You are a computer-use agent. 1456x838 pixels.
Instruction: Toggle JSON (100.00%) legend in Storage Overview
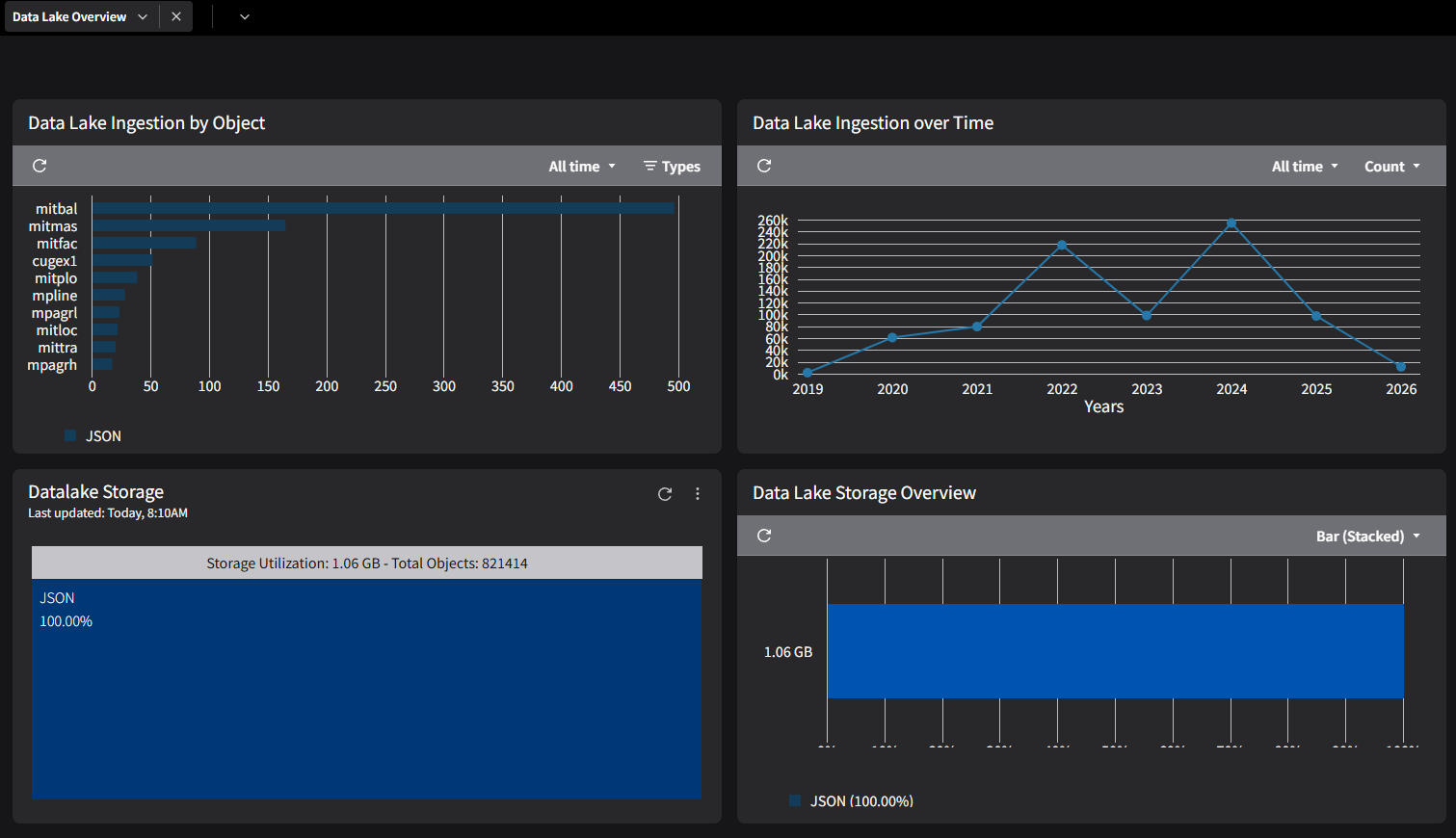[852, 801]
